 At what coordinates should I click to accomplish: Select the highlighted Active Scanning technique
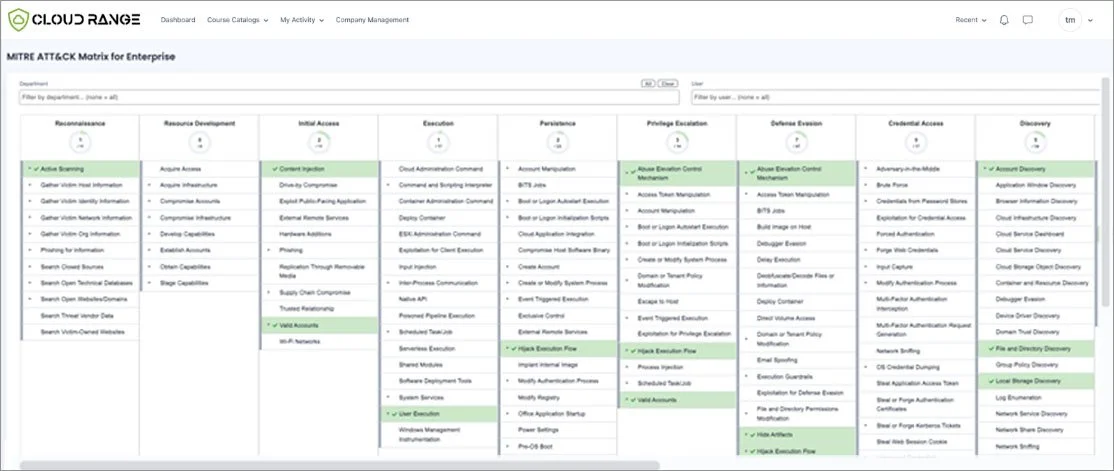tap(80, 169)
